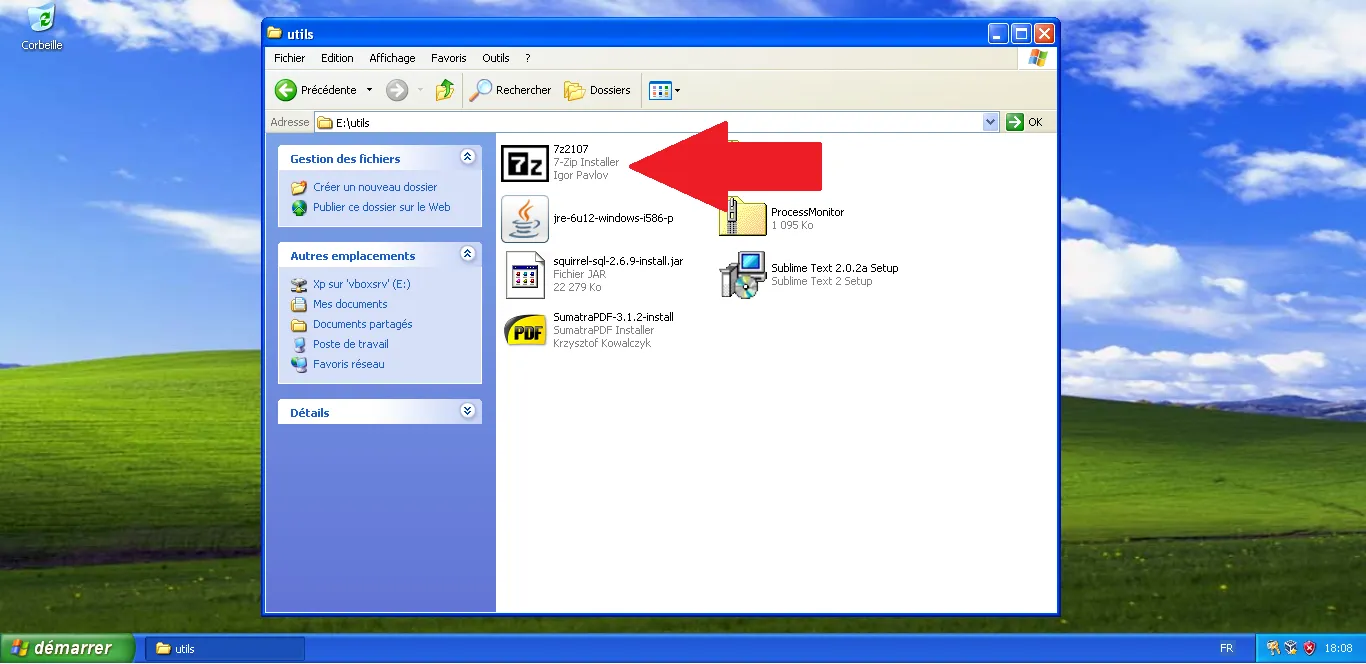Viewport: 1366px width, 664px height.
Task: Collapse the Autres emplacements panel
Action: click(467, 254)
